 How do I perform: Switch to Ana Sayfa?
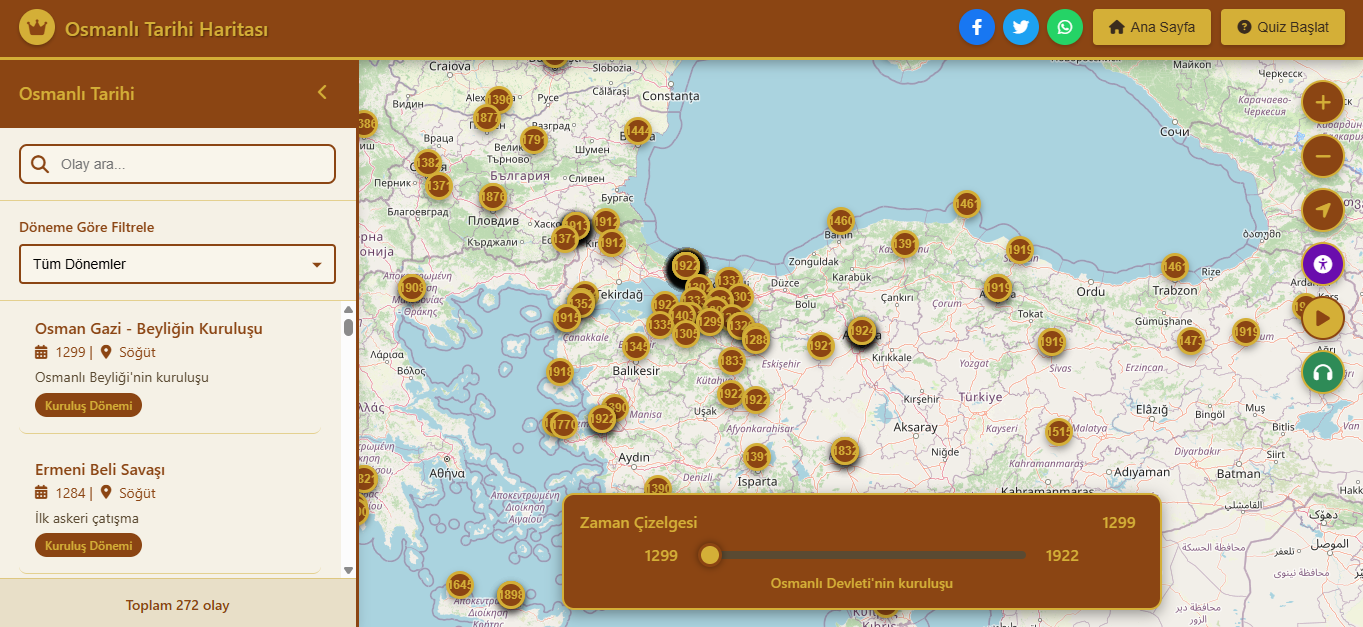coord(1151,27)
